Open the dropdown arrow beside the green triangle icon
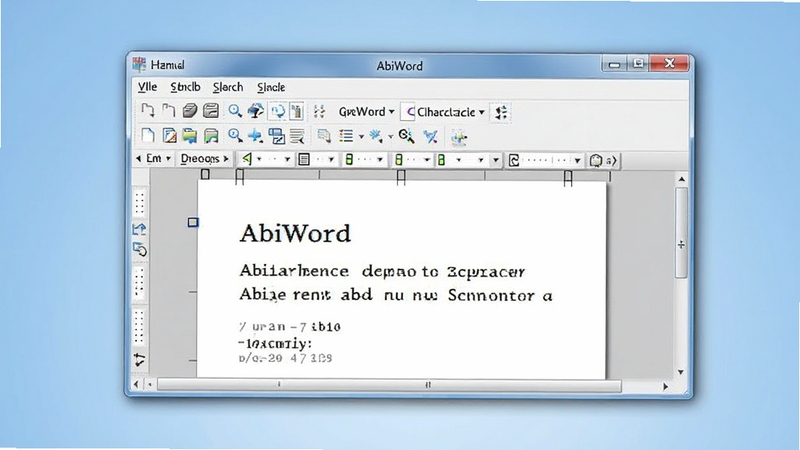Viewport: 800px width, 450px height. click(259, 160)
